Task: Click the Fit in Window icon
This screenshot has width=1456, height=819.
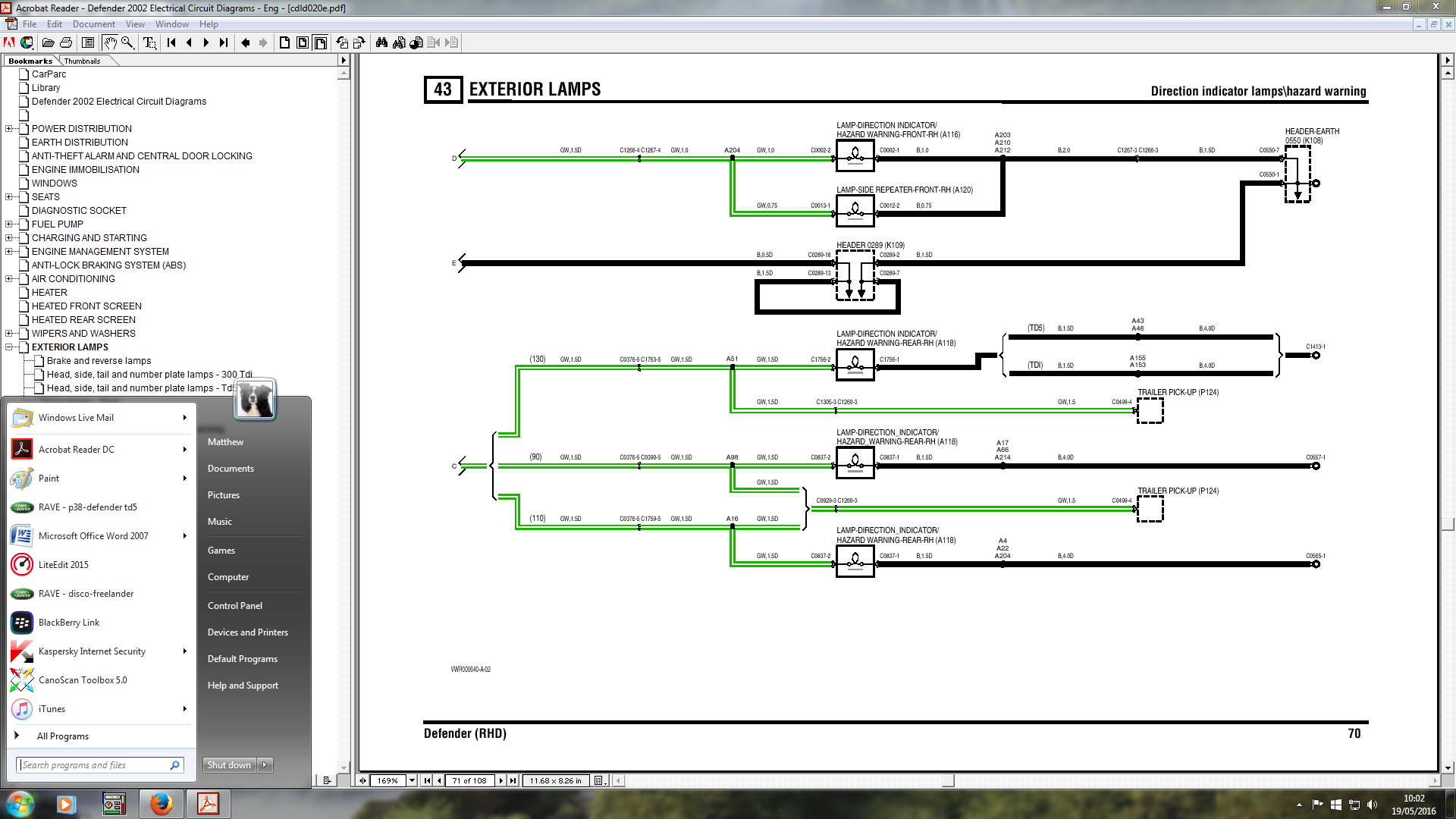Action: click(x=303, y=42)
